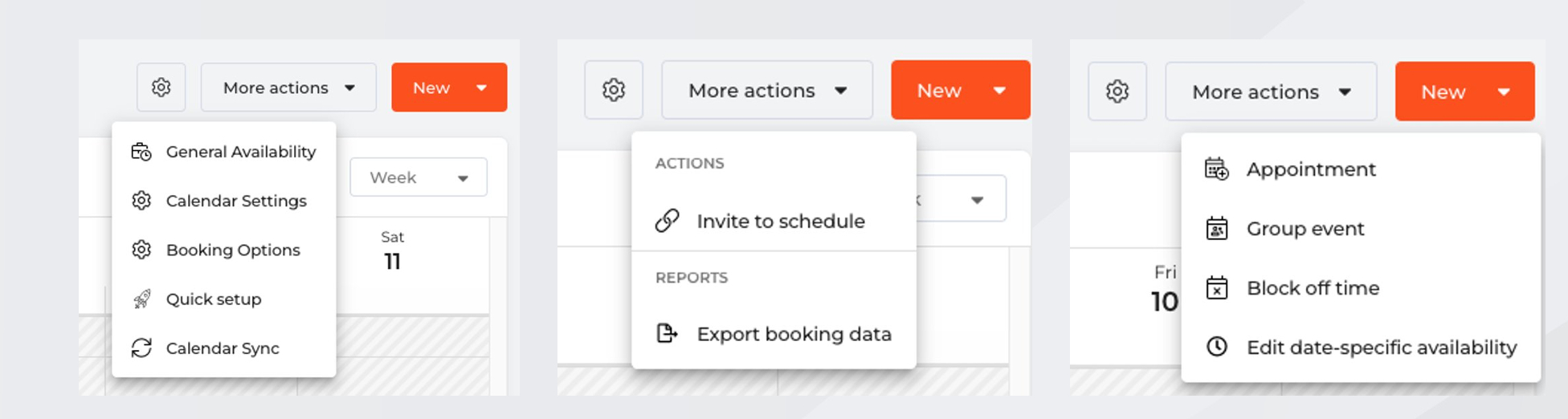Open the More actions dropdown above Invite to schedule

(x=767, y=90)
